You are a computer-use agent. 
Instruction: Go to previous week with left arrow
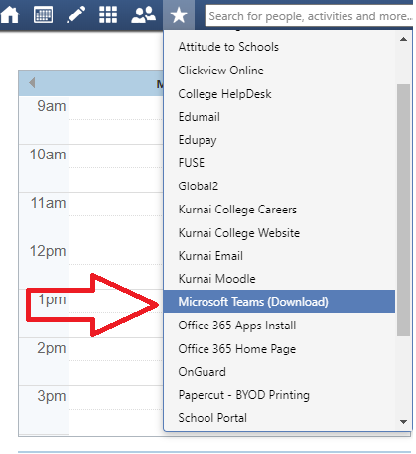tap(32, 82)
